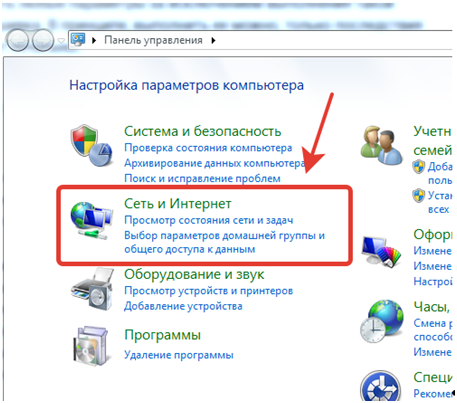The image size is (457, 403).
Task: Click the Network and Internet globe icon
Action: pos(91,220)
